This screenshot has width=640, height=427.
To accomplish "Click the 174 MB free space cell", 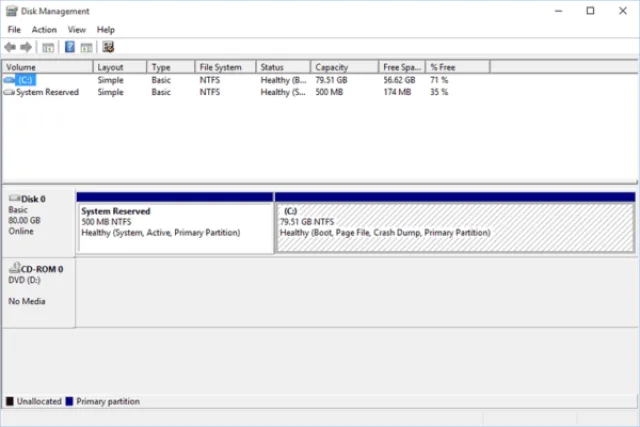I will [x=397, y=92].
